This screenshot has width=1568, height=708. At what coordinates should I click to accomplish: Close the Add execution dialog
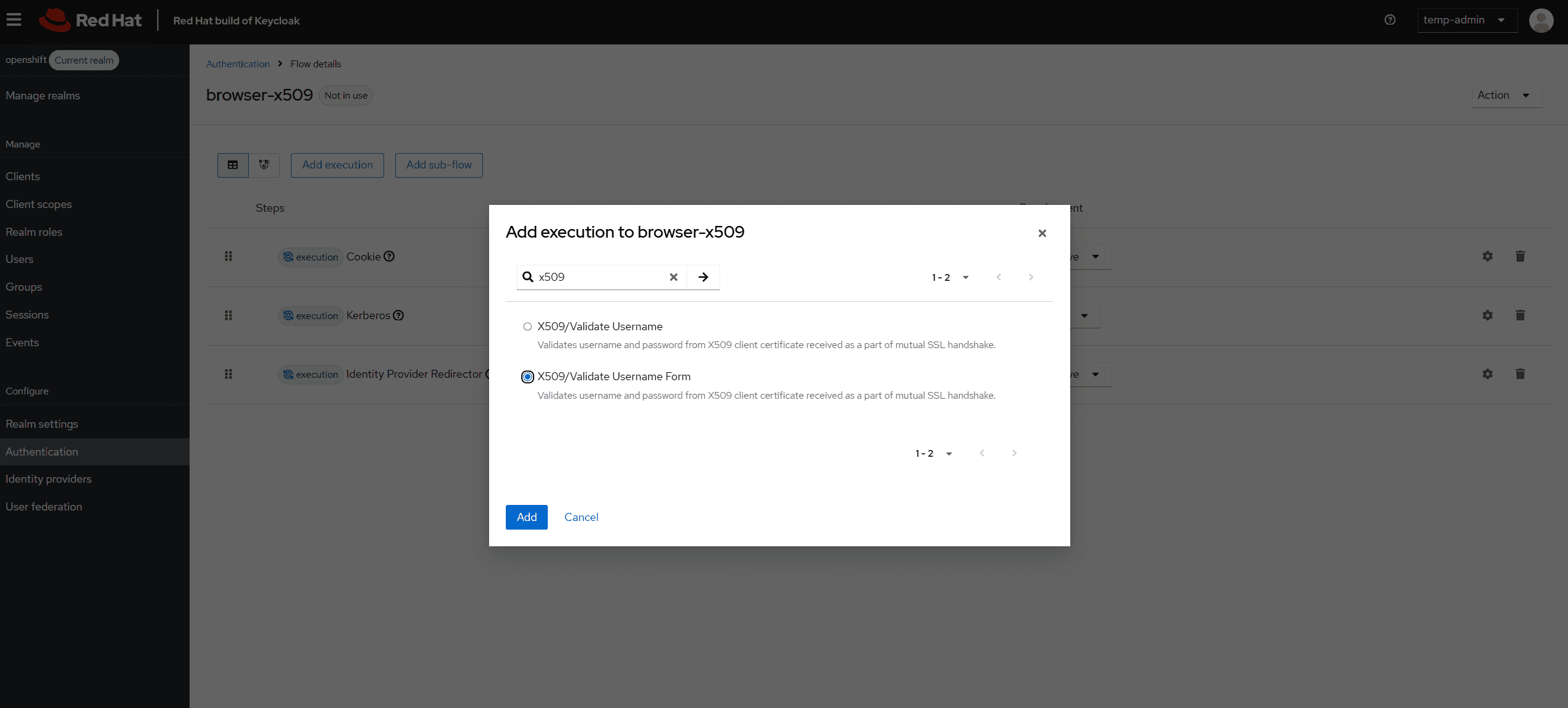click(1042, 233)
